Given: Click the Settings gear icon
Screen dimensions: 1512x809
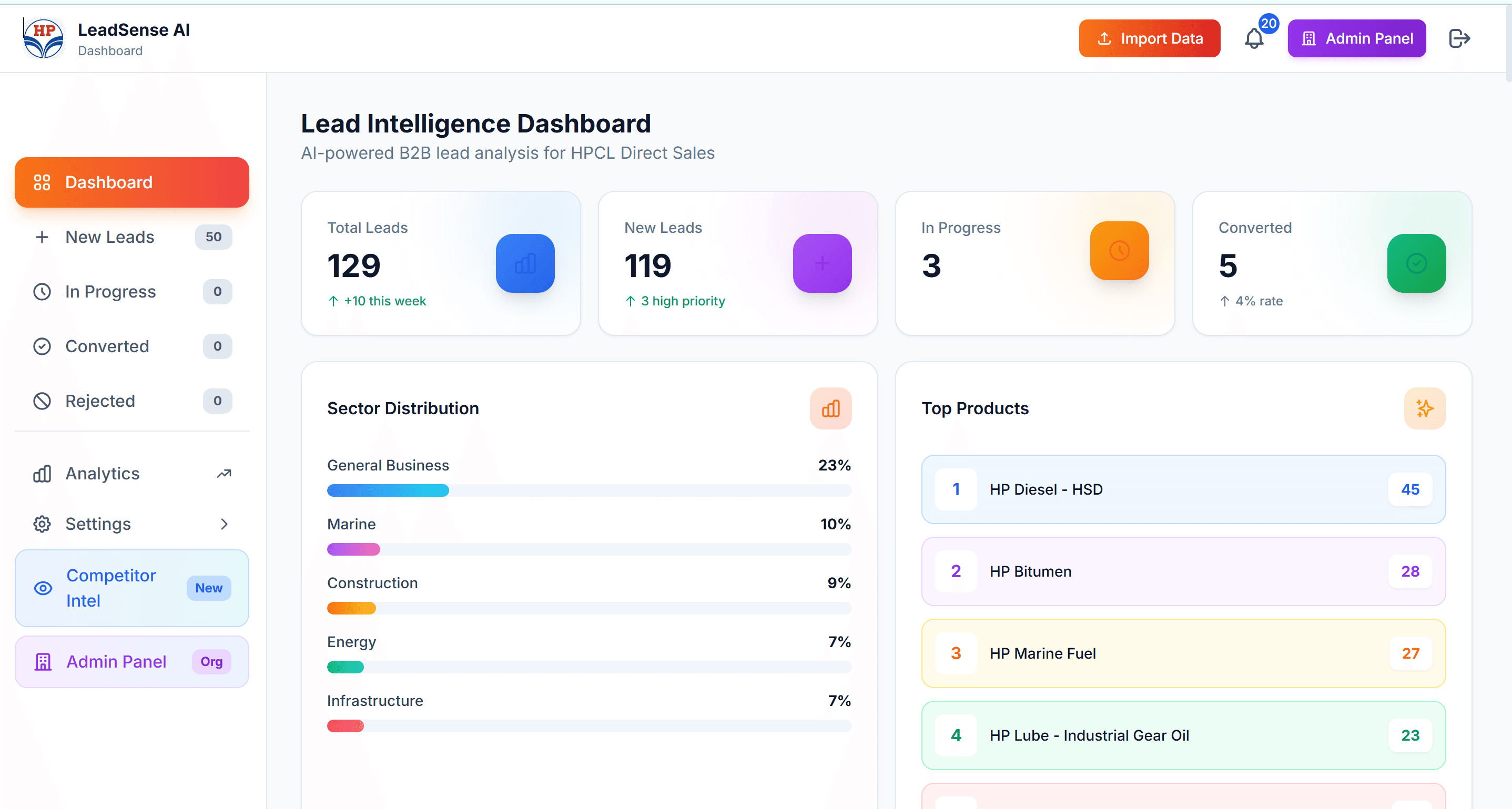Looking at the screenshot, I should 42,524.
